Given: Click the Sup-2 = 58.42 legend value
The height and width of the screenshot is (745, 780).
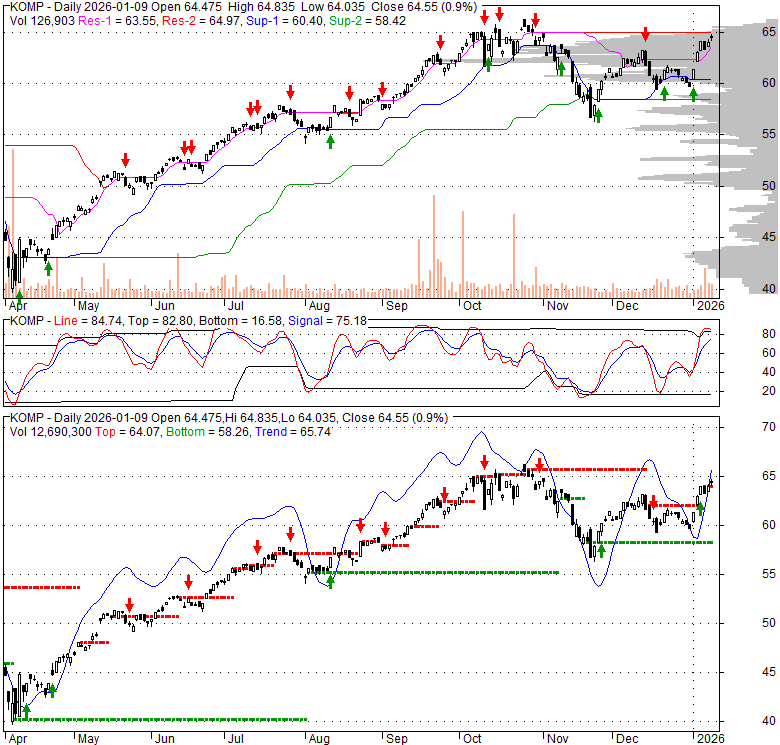Looking at the screenshot, I should tap(367, 21).
